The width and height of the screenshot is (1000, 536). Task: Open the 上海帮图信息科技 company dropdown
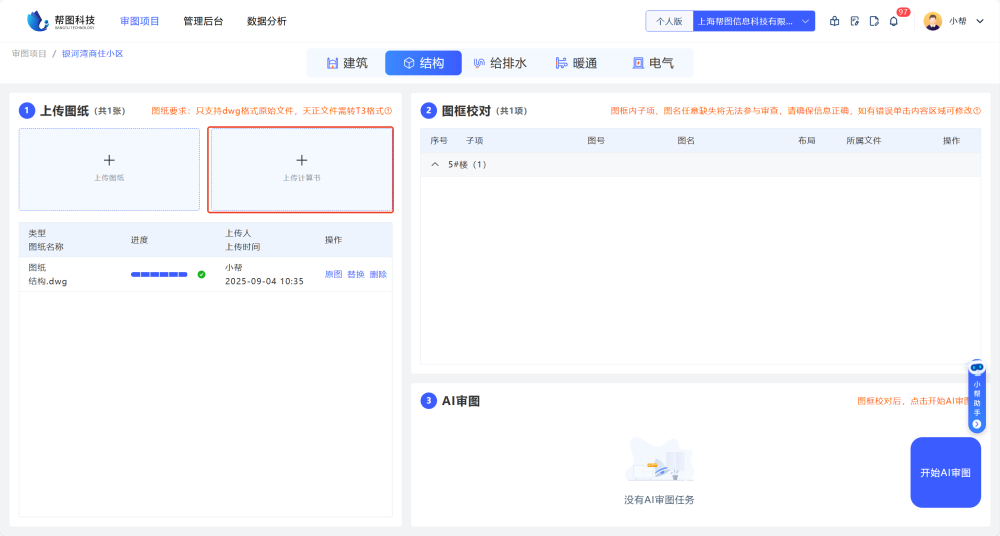click(x=754, y=21)
